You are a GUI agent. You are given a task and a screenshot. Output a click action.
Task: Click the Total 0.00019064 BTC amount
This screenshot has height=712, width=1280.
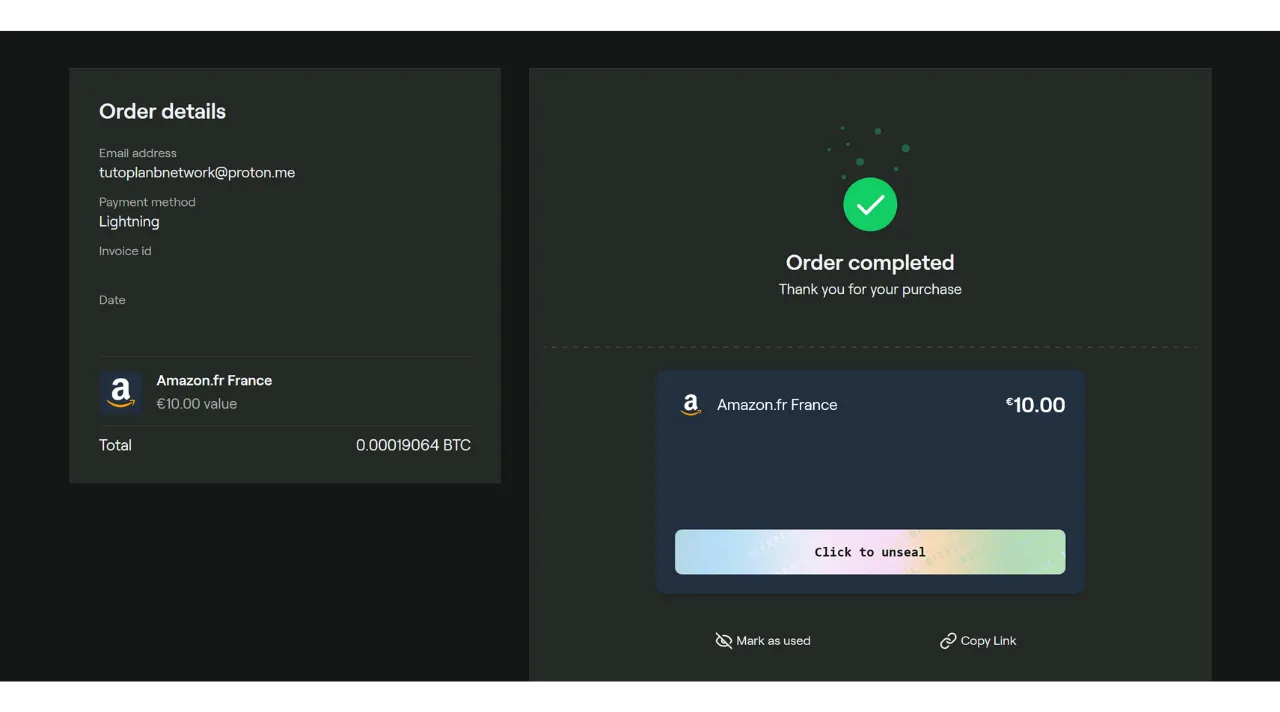413,445
